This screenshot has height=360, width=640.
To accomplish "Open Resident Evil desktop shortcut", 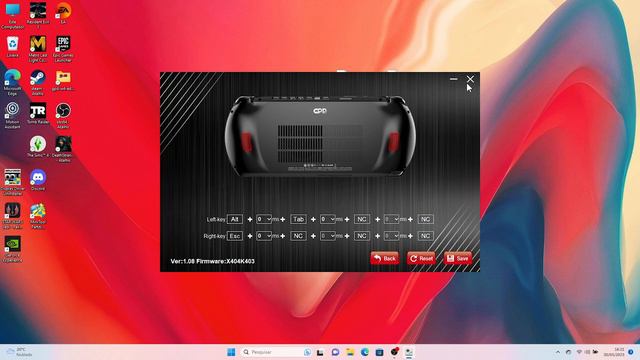I will (x=38, y=16).
